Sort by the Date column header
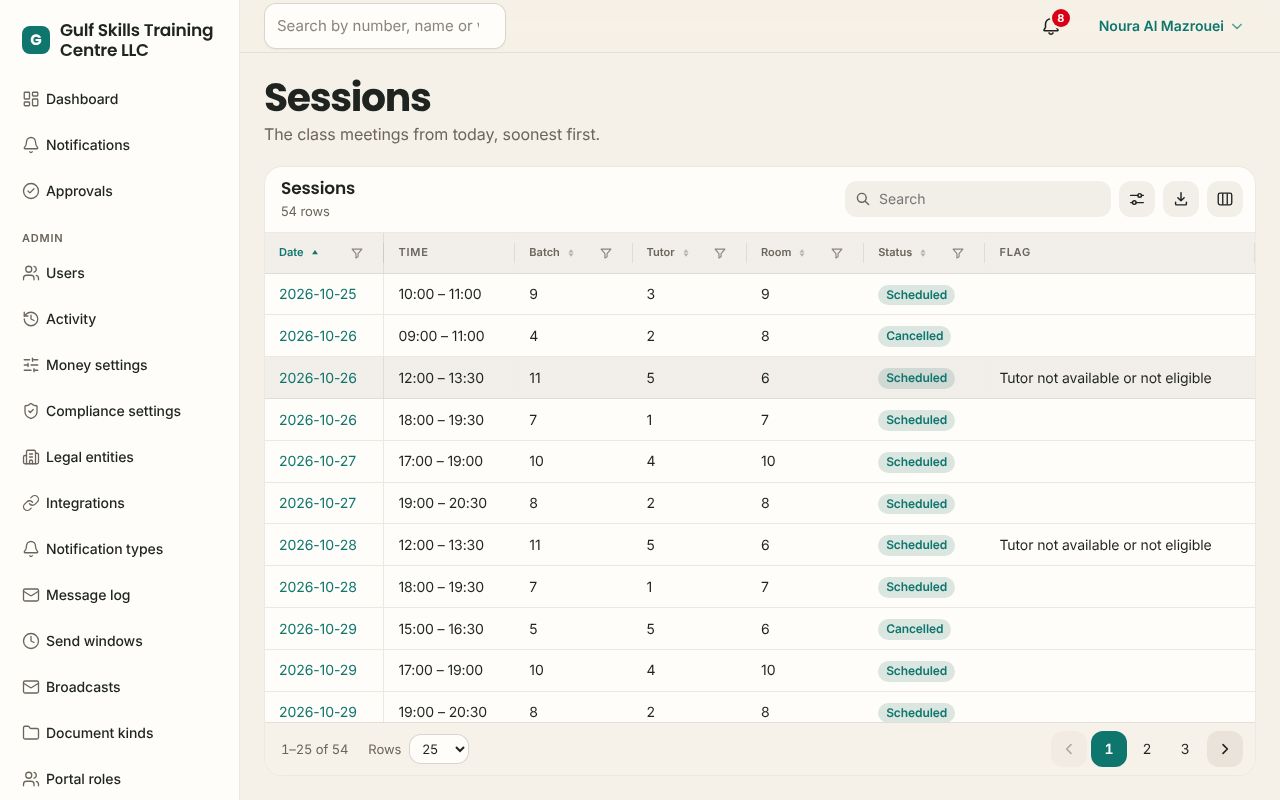 [299, 253]
